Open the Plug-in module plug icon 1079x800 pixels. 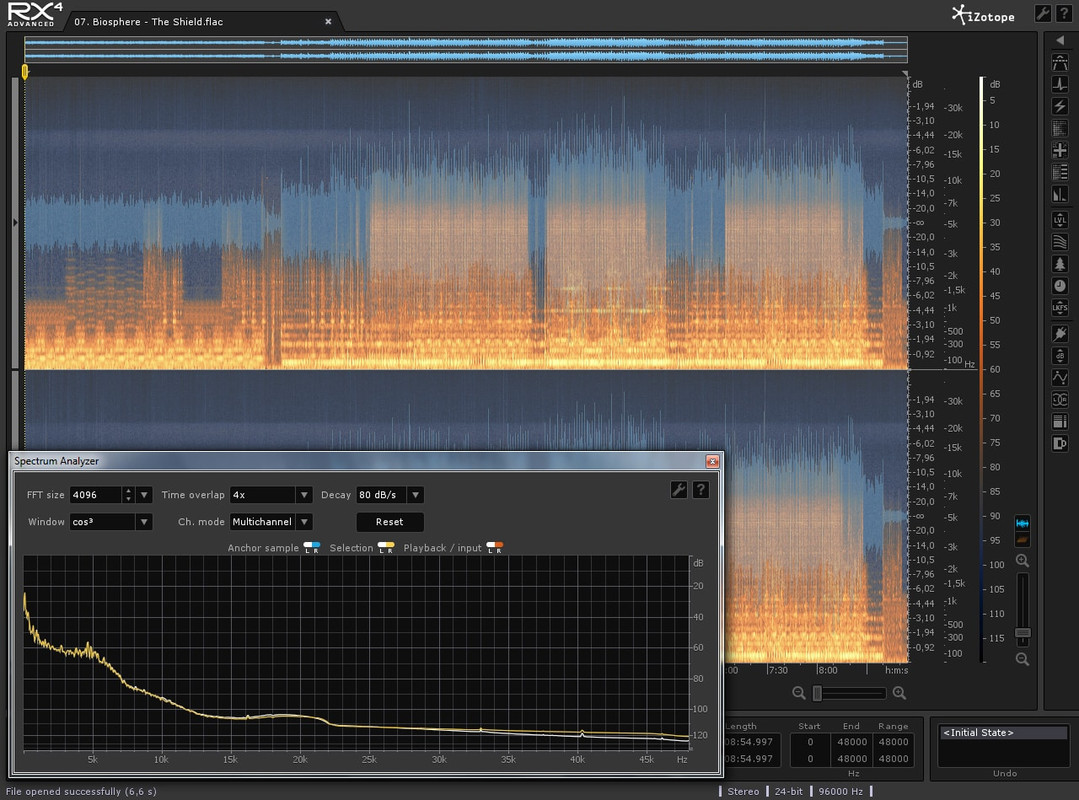1060,334
